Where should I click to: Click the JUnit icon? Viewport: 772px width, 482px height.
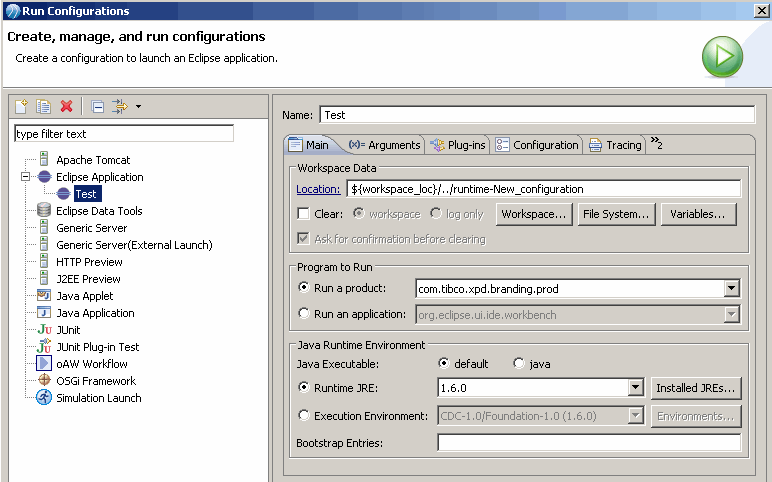(44, 329)
